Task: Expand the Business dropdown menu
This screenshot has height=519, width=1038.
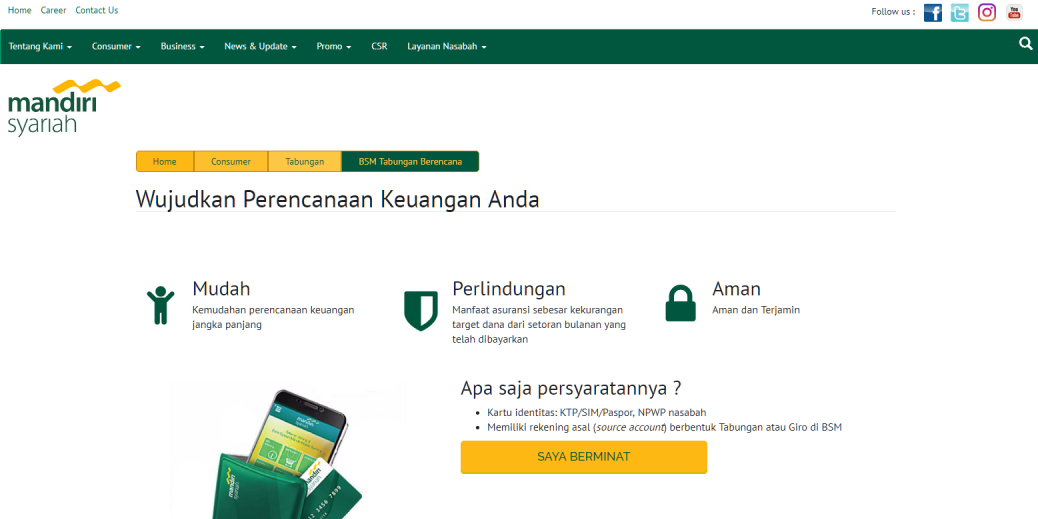Action: click(x=183, y=46)
